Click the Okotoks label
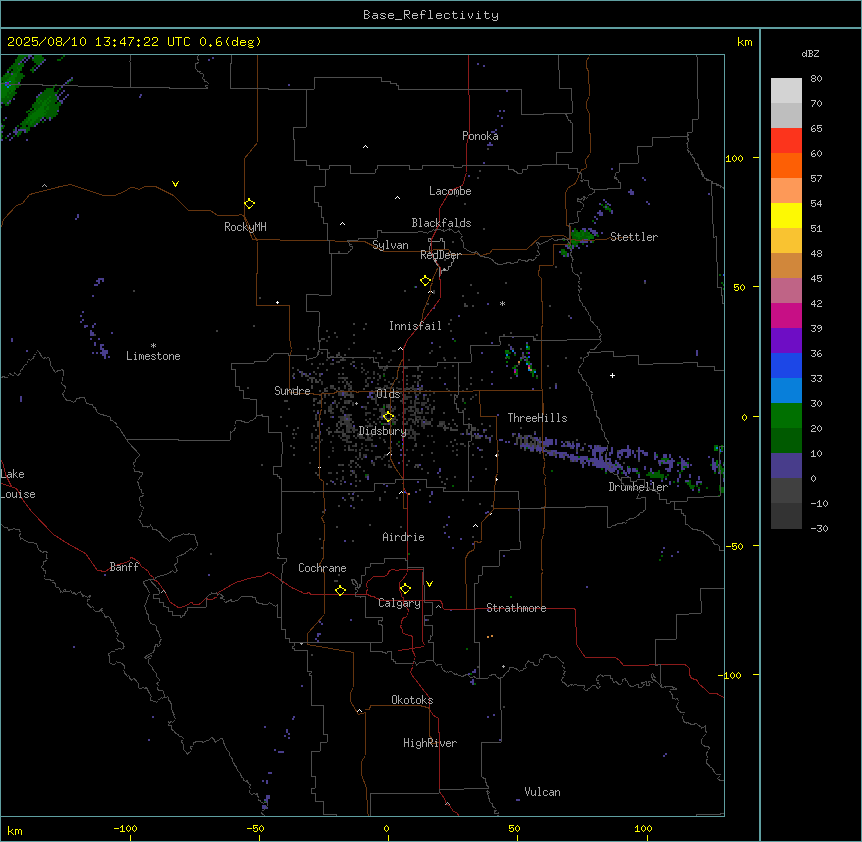This screenshot has width=862, height=842. click(x=412, y=700)
